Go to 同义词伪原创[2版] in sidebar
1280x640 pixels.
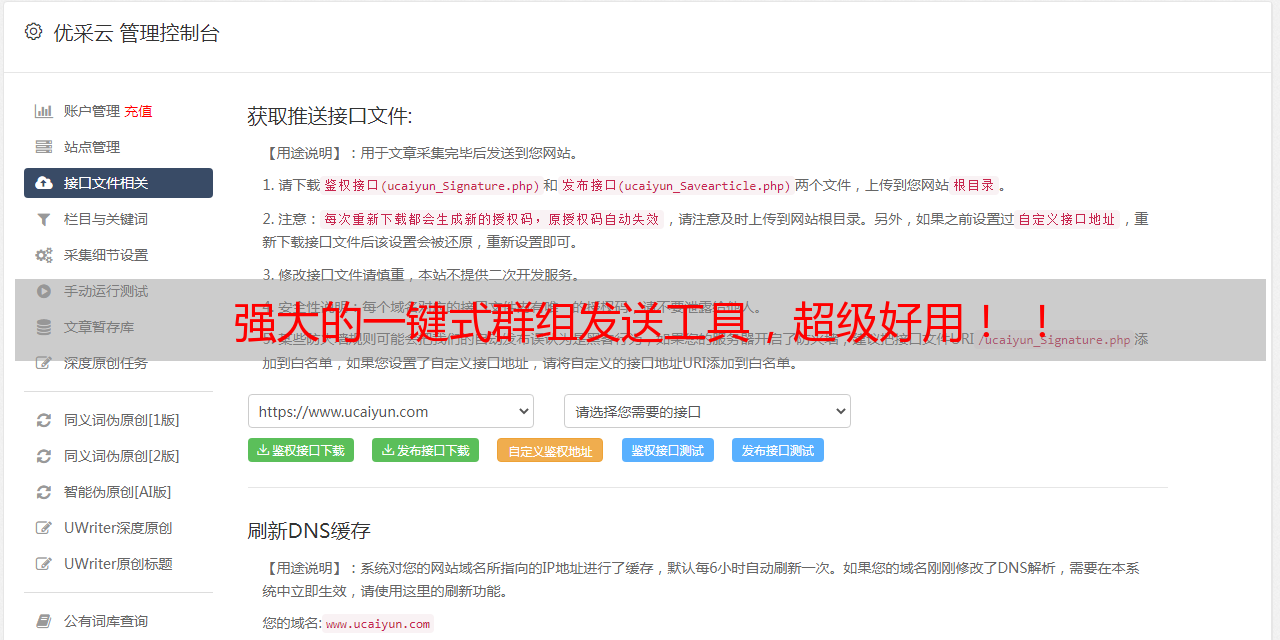(x=121, y=456)
